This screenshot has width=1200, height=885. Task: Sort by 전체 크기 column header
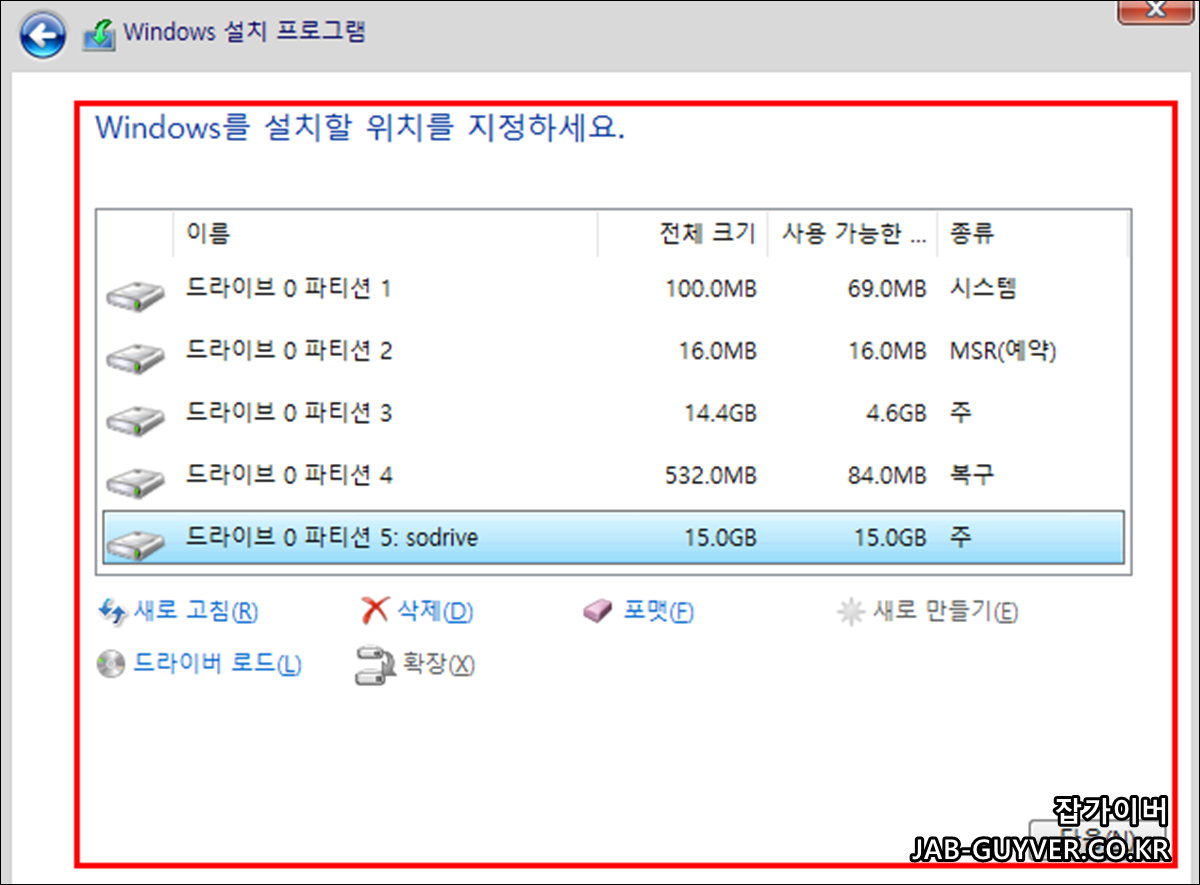[683, 234]
